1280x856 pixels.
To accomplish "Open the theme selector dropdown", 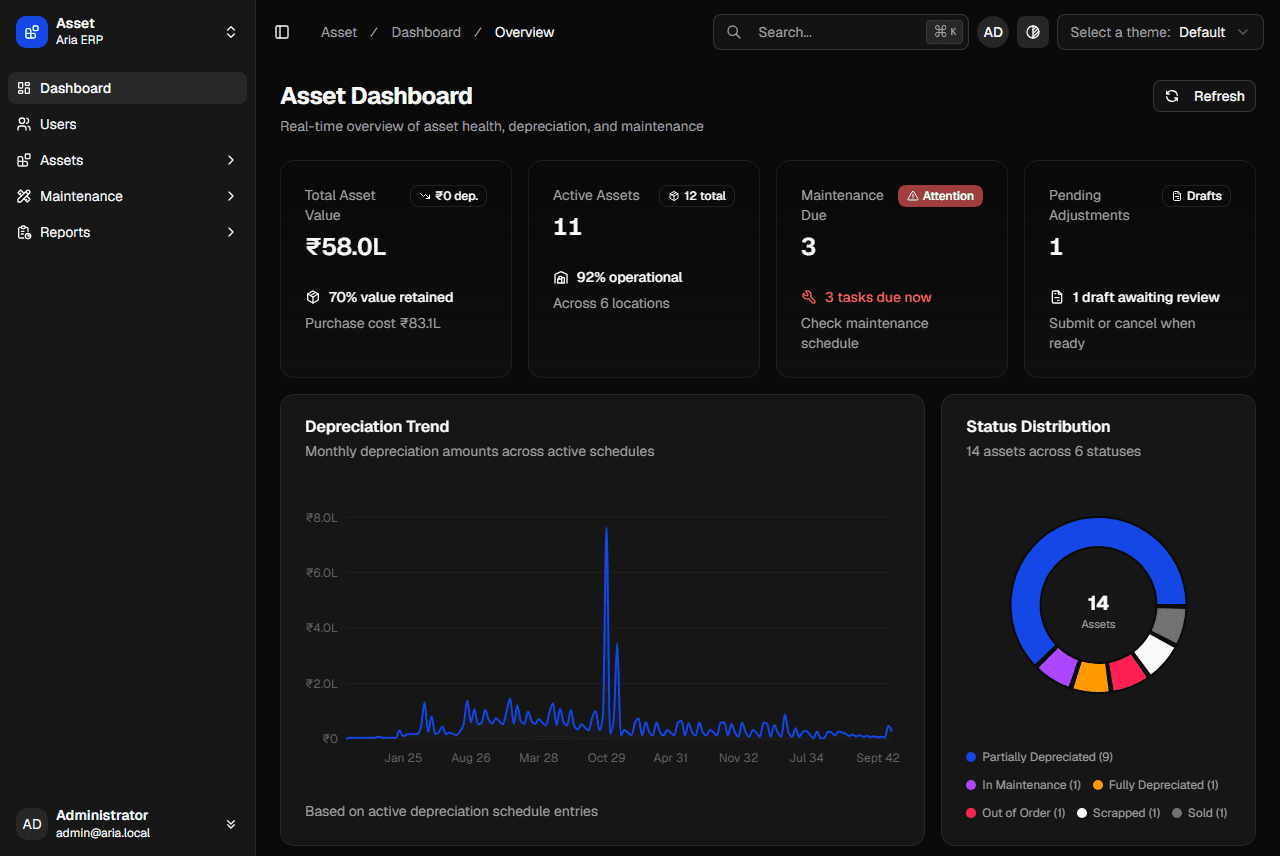I will tap(1160, 32).
